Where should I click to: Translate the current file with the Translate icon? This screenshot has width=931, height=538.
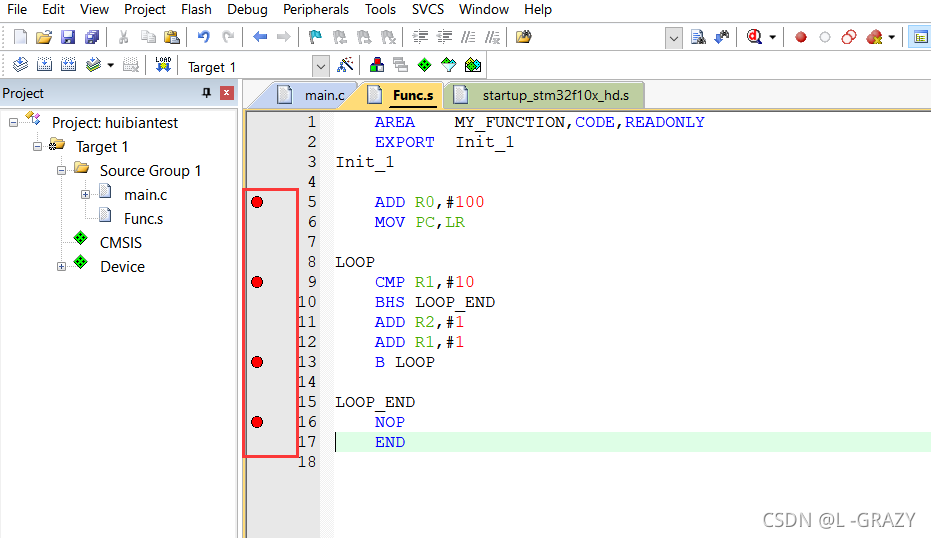pos(20,65)
